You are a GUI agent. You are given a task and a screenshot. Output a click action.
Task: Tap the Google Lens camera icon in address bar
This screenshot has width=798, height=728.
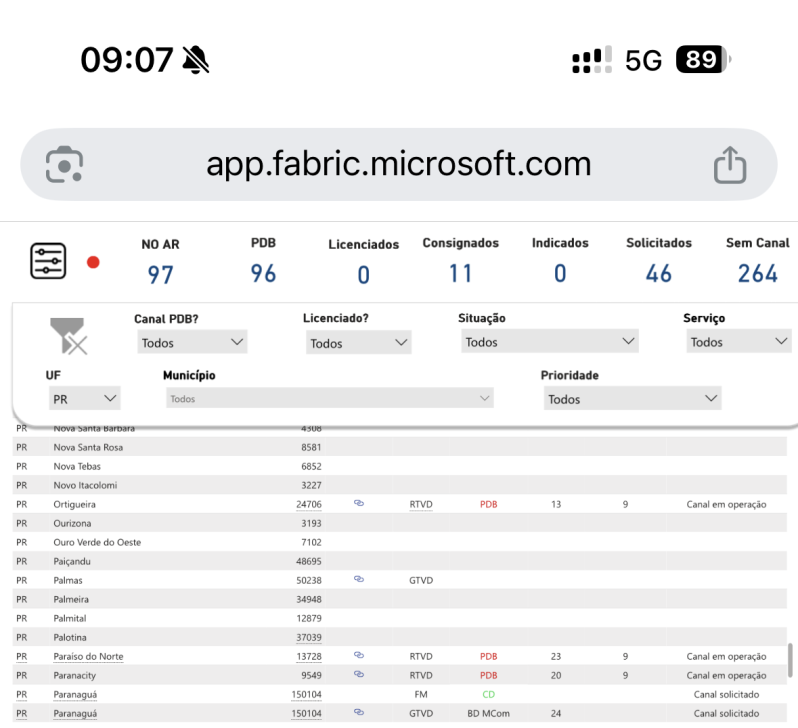64,164
